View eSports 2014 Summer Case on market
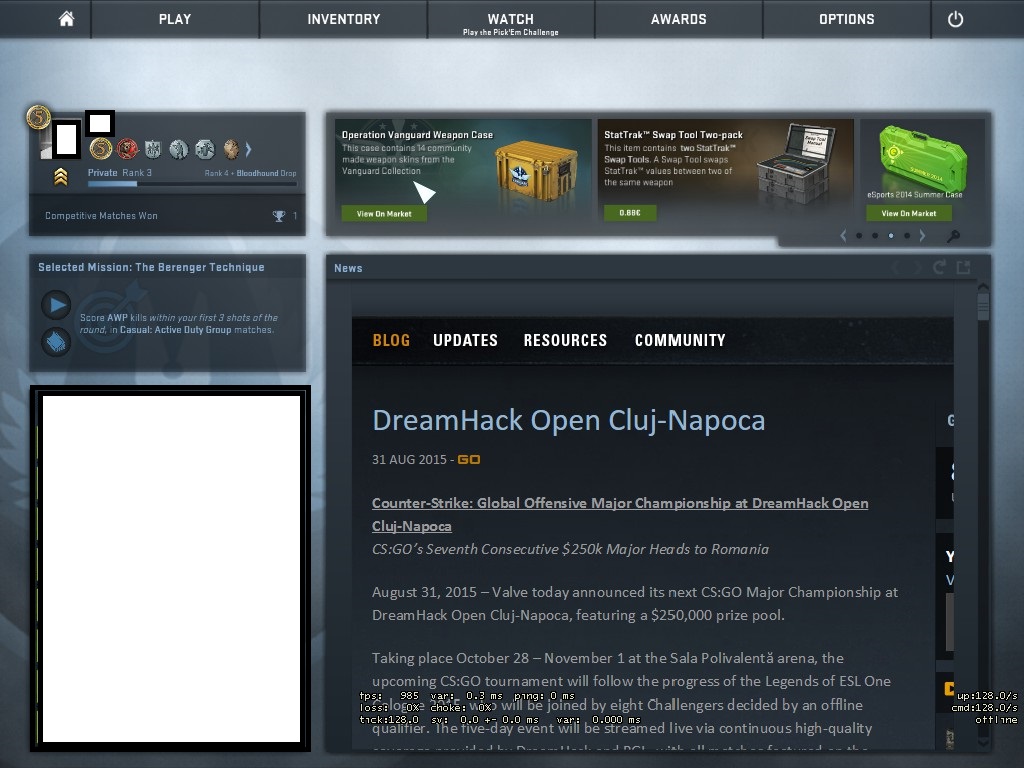 pos(908,214)
